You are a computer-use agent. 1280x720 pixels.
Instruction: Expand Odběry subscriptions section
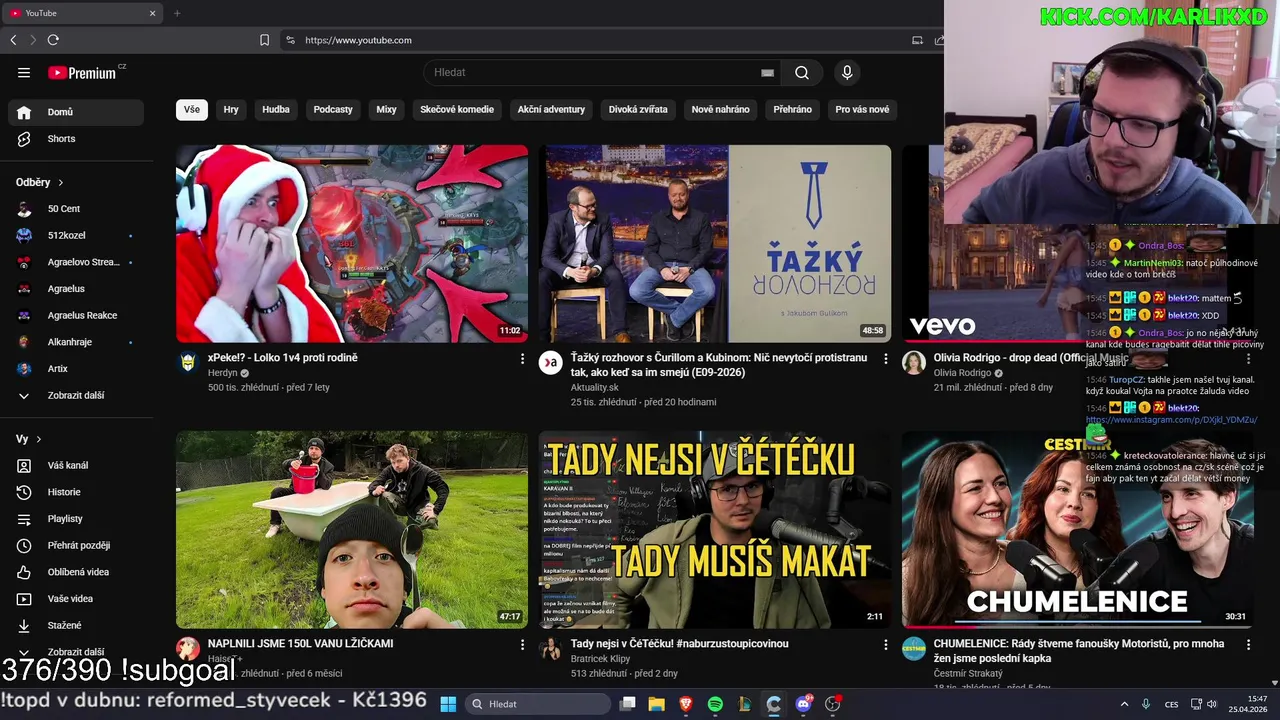[40, 182]
